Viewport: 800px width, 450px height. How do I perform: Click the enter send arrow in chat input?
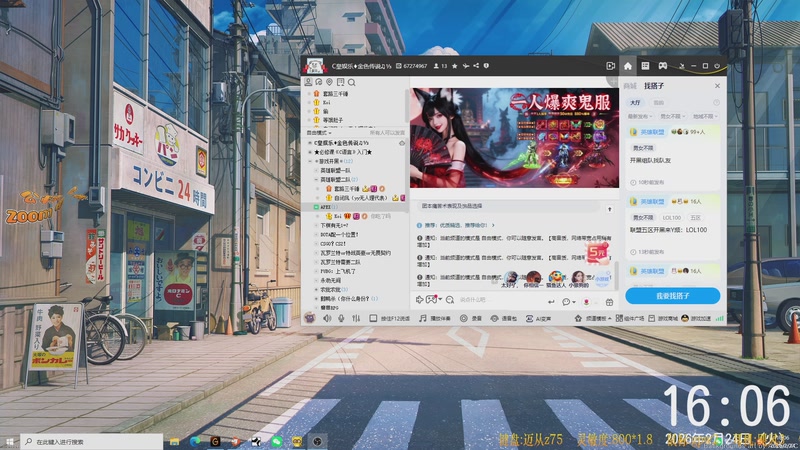[551, 302]
